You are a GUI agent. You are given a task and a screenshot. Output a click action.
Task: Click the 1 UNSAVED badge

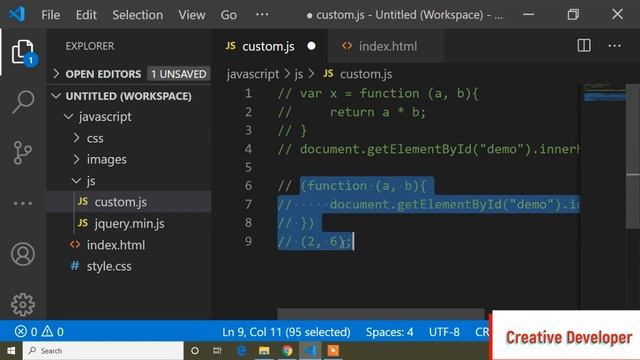[178, 74]
